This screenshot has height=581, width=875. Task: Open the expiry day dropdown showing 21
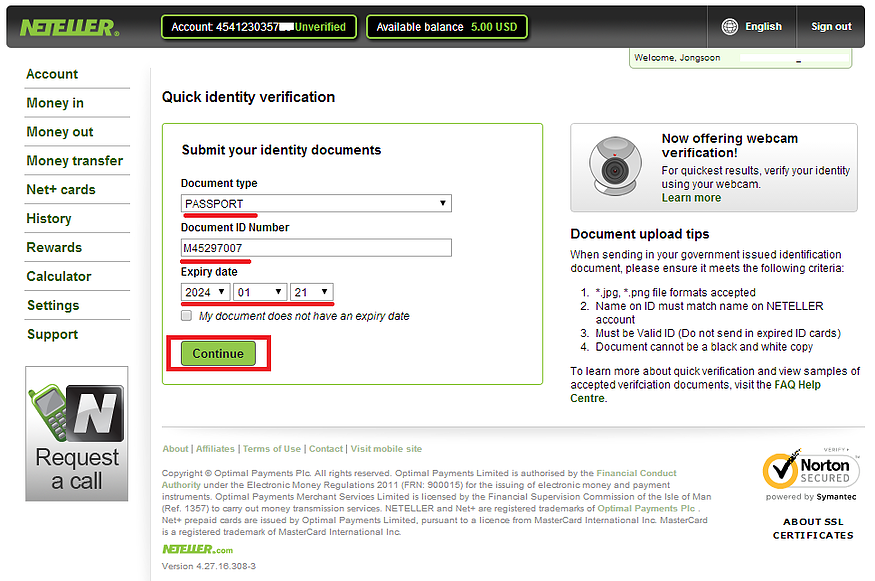click(x=311, y=292)
